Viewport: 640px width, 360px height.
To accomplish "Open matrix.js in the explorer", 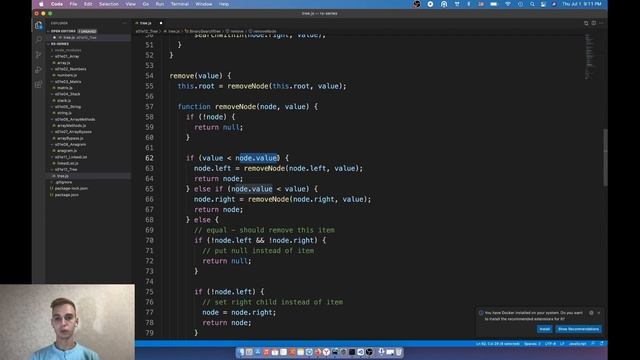I will [x=64, y=88].
